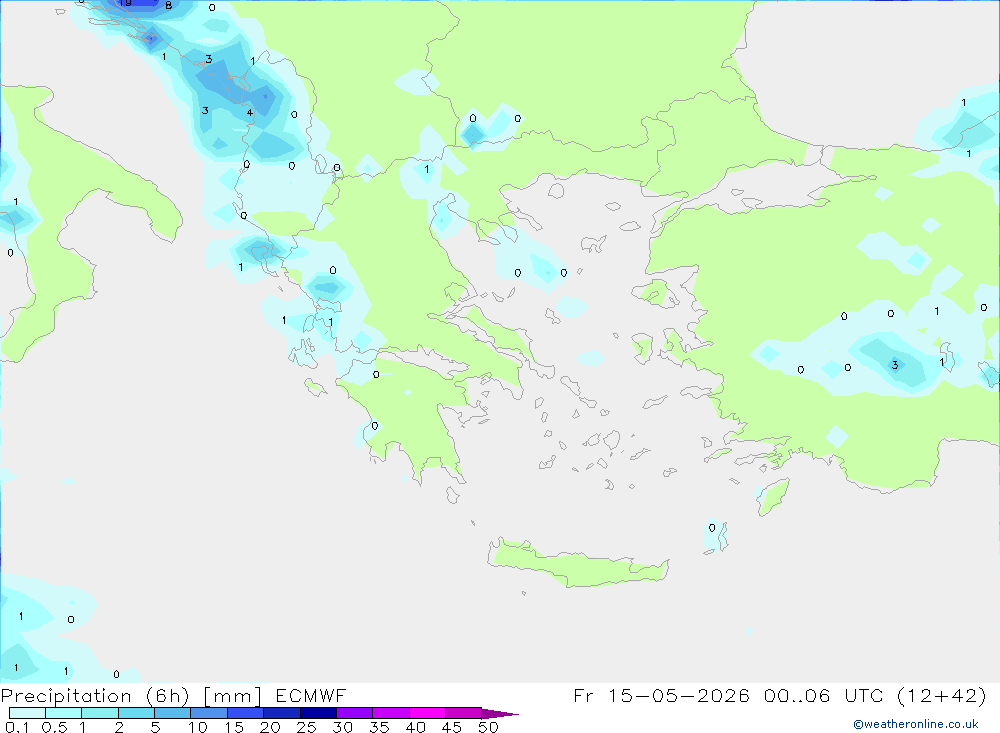Select the legend swatch between 1 and 2

pos(100,713)
